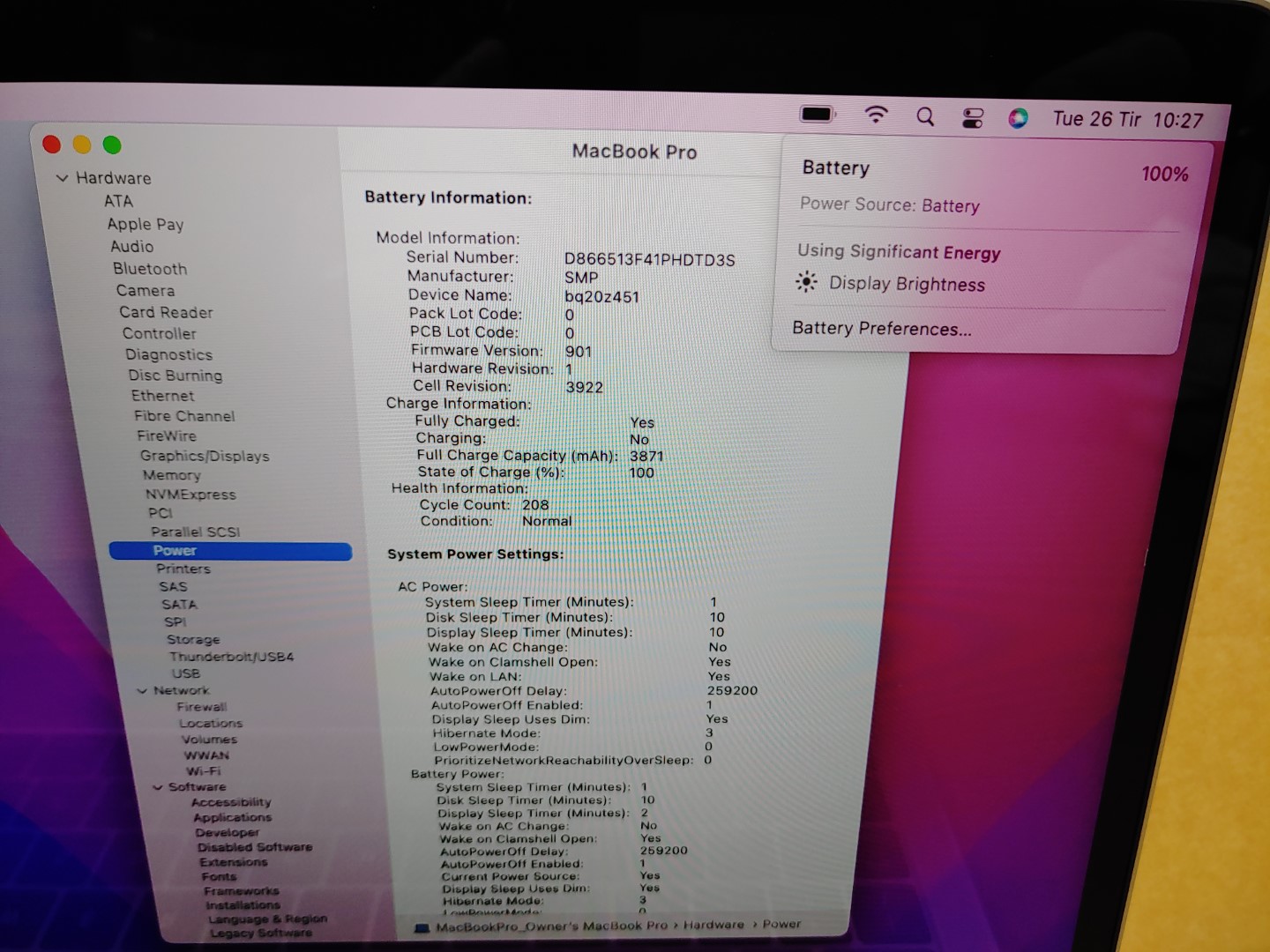Click Hardware in the bottom path bar
This screenshot has height=952, width=1270.
(x=713, y=925)
